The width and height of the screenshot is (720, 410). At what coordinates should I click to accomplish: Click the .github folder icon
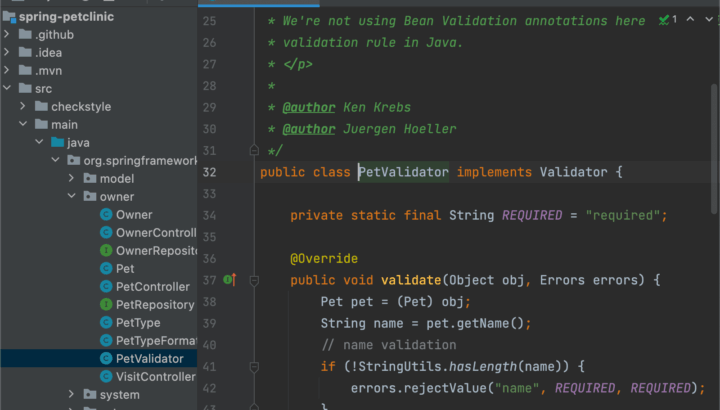click(25, 34)
